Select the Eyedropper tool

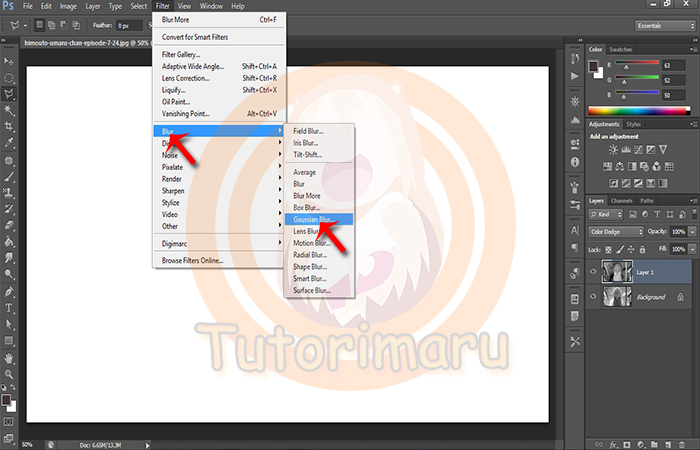click(x=8, y=143)
